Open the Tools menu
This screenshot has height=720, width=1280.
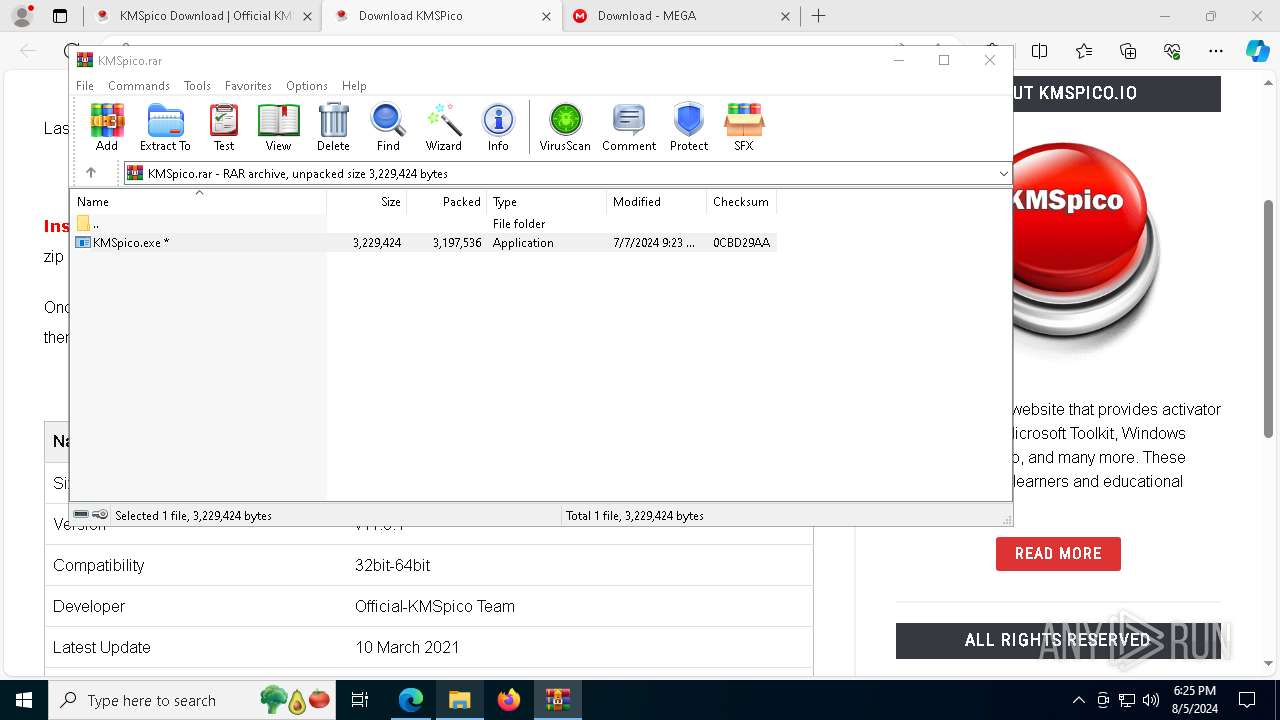[197, 86]
